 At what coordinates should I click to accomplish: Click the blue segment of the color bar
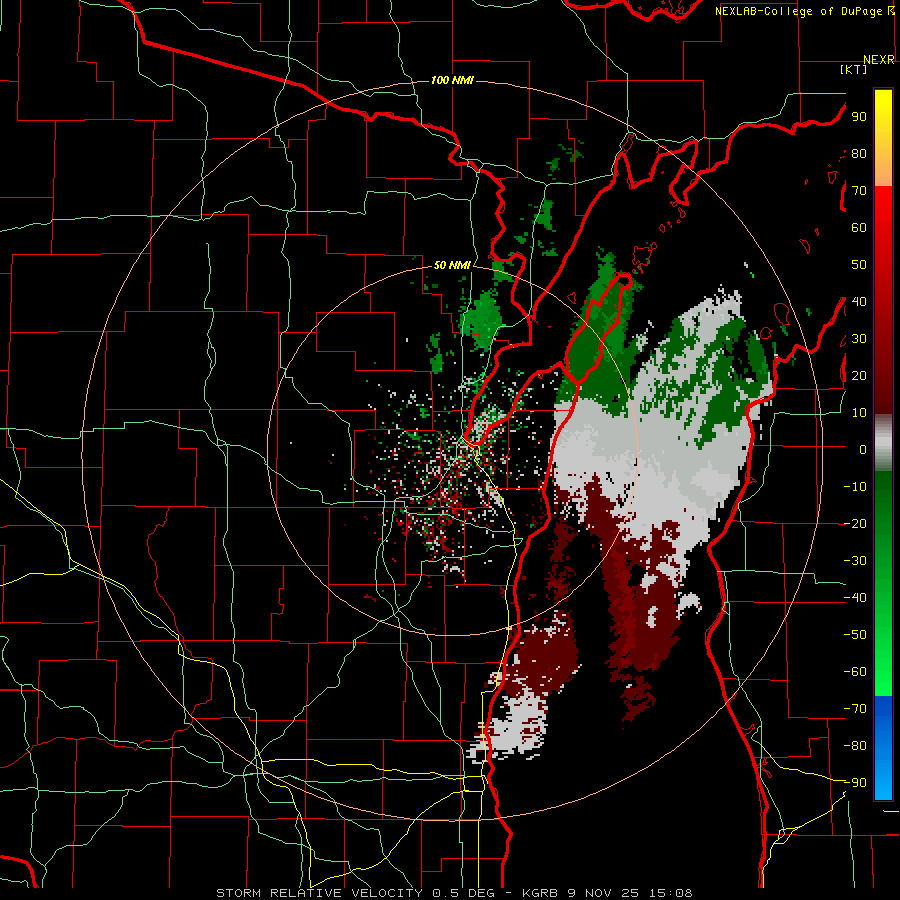coord(883,748)
